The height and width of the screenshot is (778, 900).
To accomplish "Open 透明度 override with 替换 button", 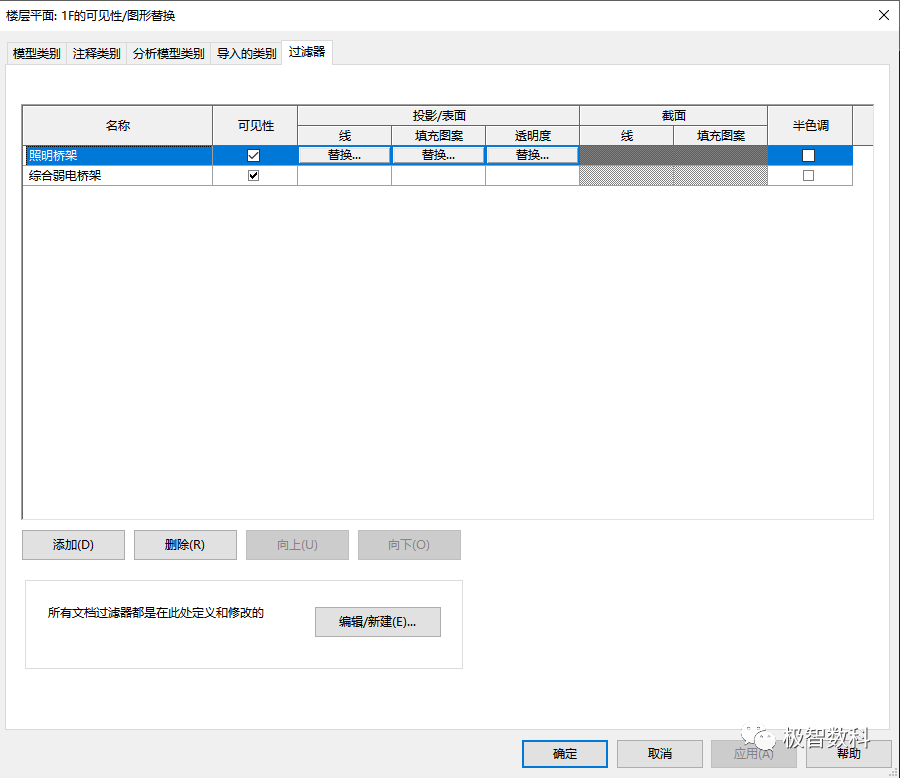I will (x=531, y=155).
